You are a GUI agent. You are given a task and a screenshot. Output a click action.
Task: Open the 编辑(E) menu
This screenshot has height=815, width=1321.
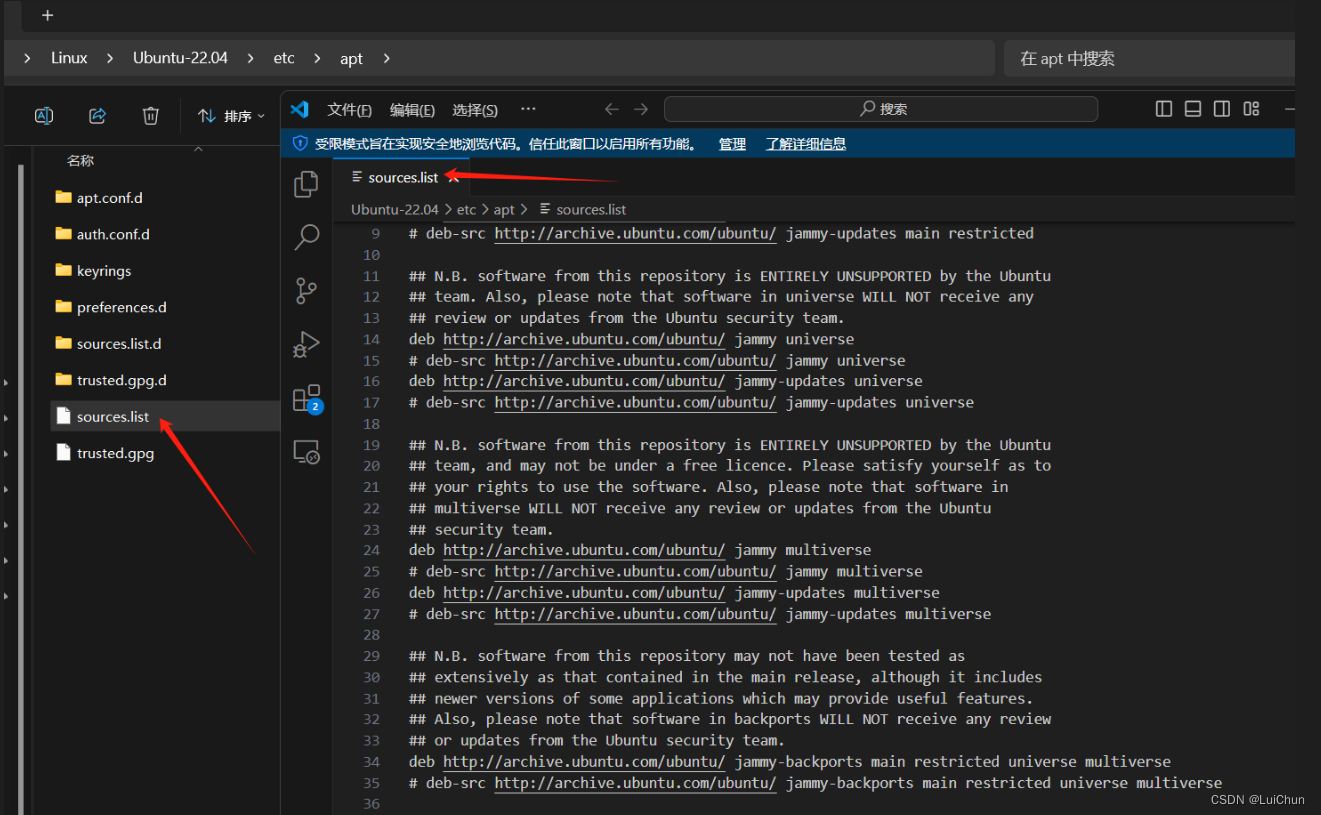pos(412,110)
